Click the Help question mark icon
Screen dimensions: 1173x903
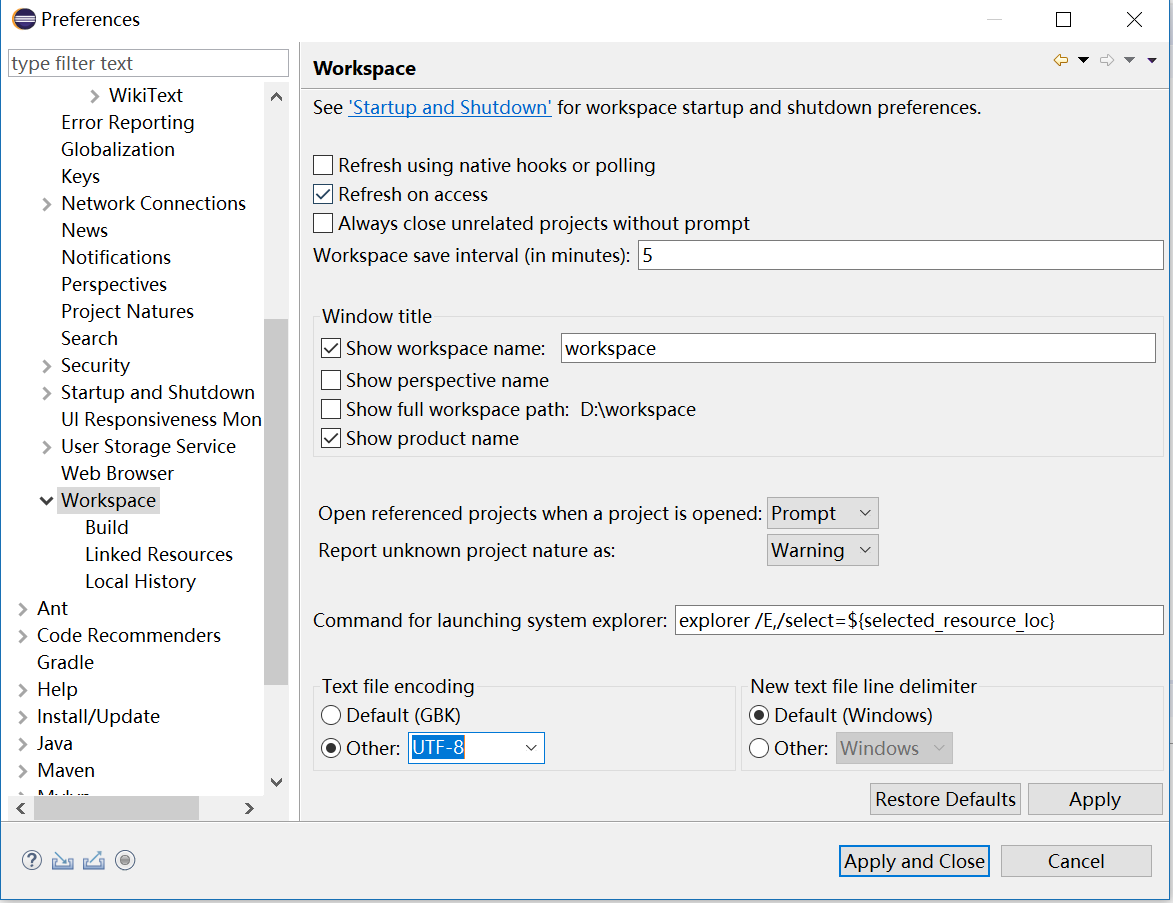tap(31, 860)
